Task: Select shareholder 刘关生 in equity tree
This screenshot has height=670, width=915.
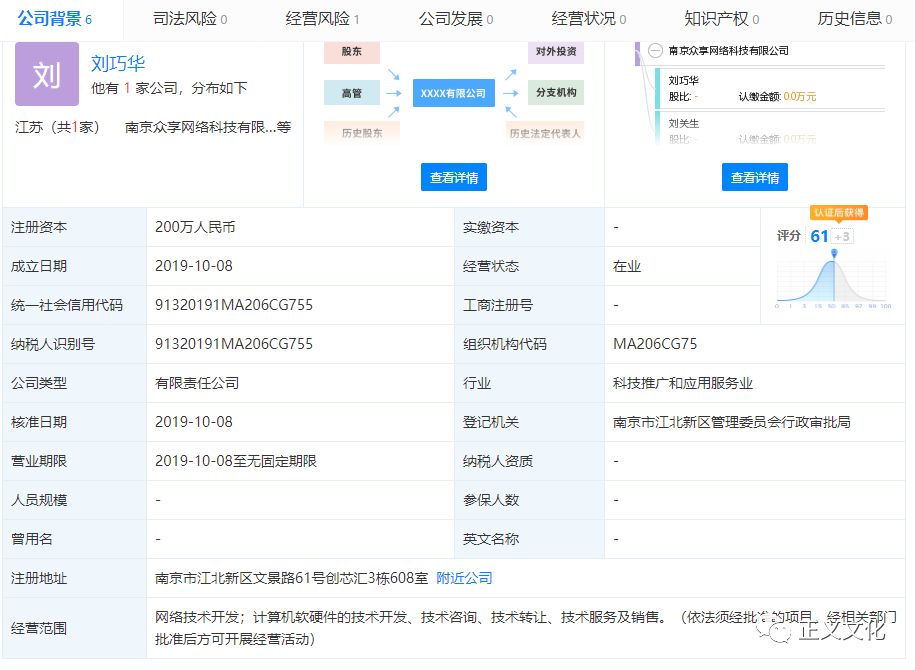Action: pos(683,124)
